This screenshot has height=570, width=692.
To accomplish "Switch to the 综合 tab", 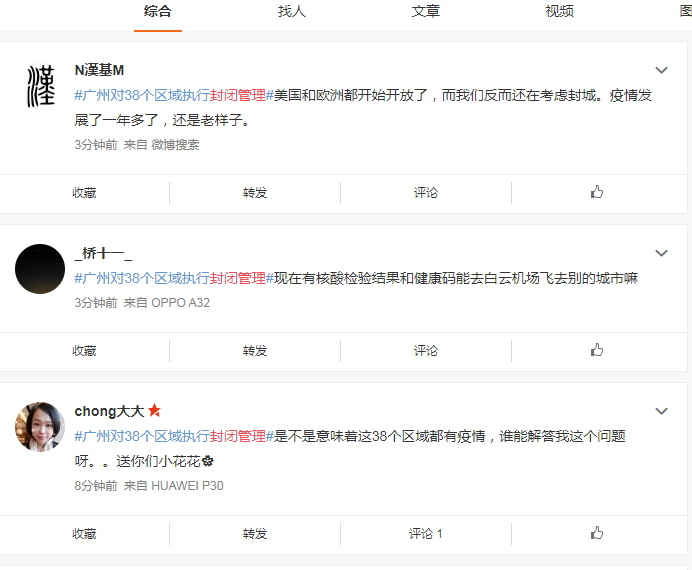I will pos(158,11).
